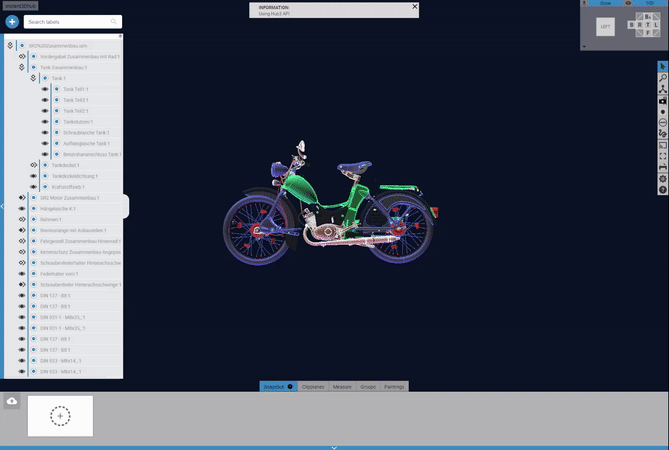669x450 pixels.
Task: Click the blue plus add button
Action: point(12,21)
